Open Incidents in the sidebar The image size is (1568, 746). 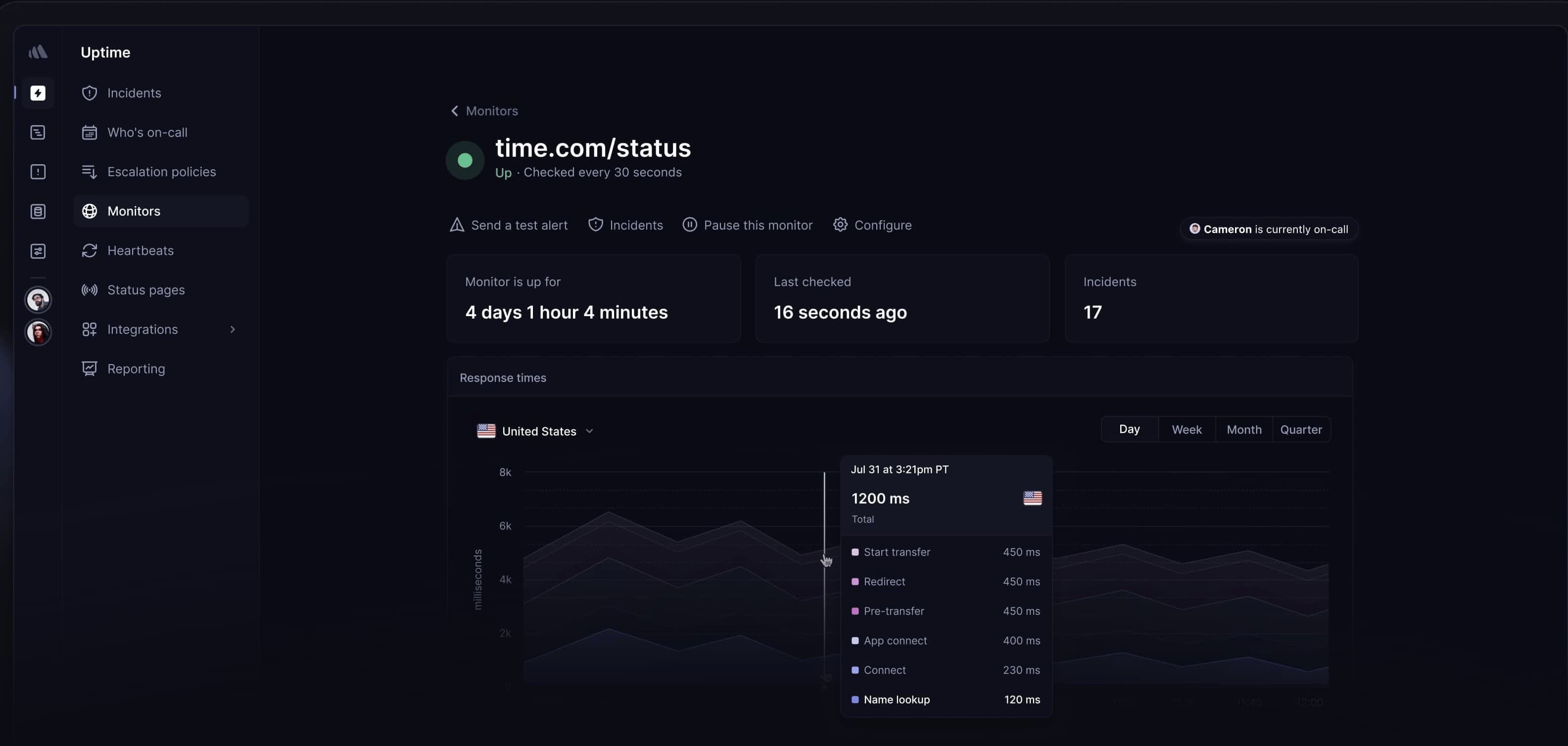tap(161, 93)
